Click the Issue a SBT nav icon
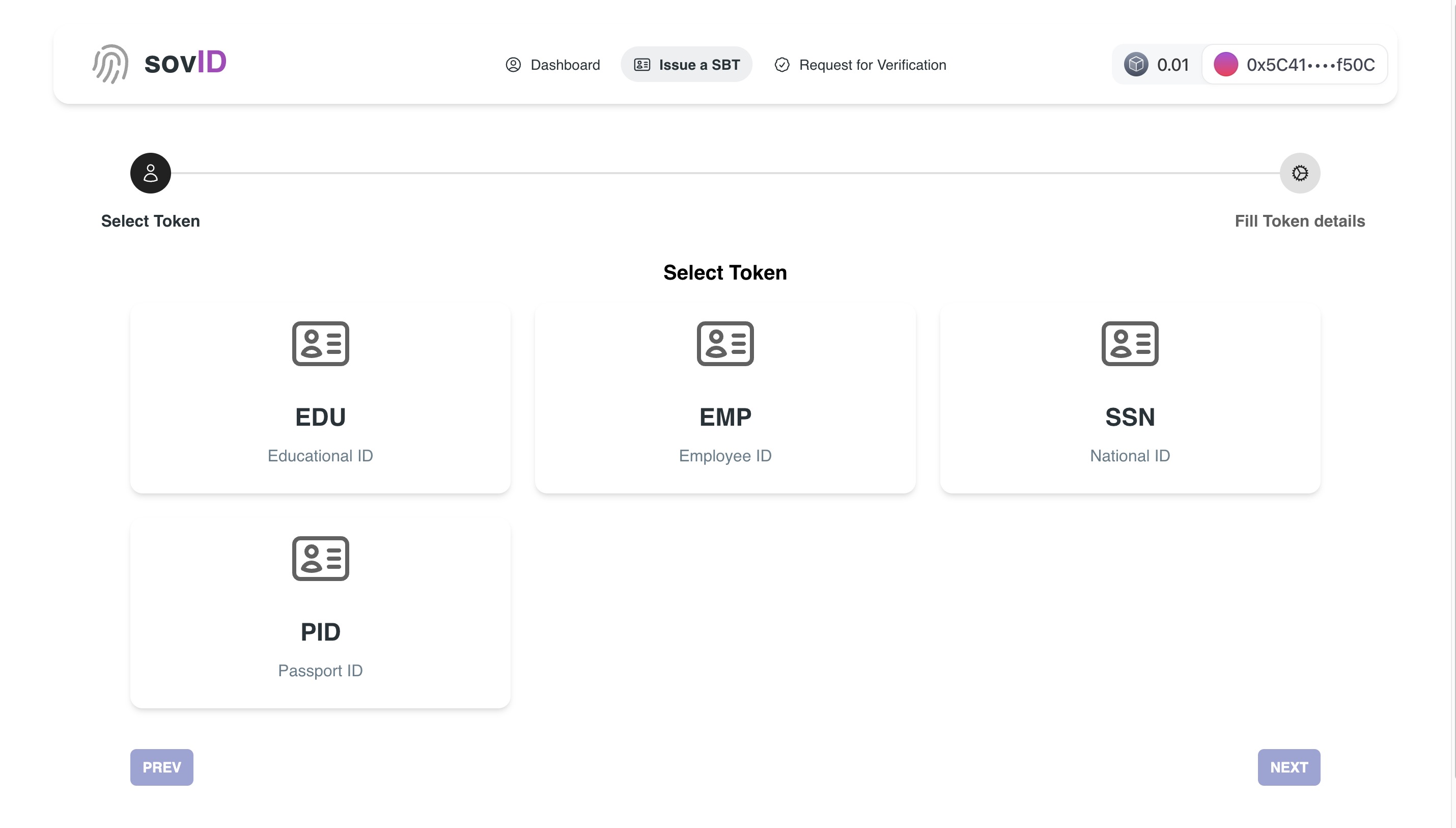The width and height of the screenshot is (1456, 828). point(642,65)
